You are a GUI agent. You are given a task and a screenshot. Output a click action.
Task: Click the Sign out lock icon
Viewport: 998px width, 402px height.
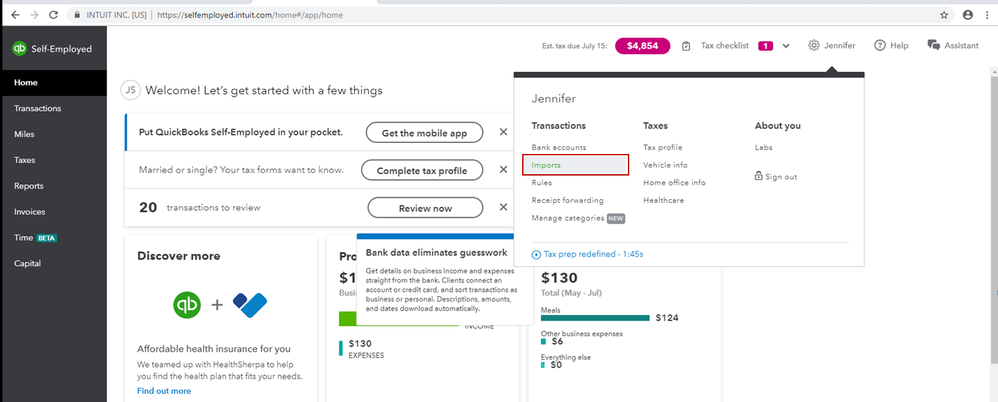click(758, 176)
